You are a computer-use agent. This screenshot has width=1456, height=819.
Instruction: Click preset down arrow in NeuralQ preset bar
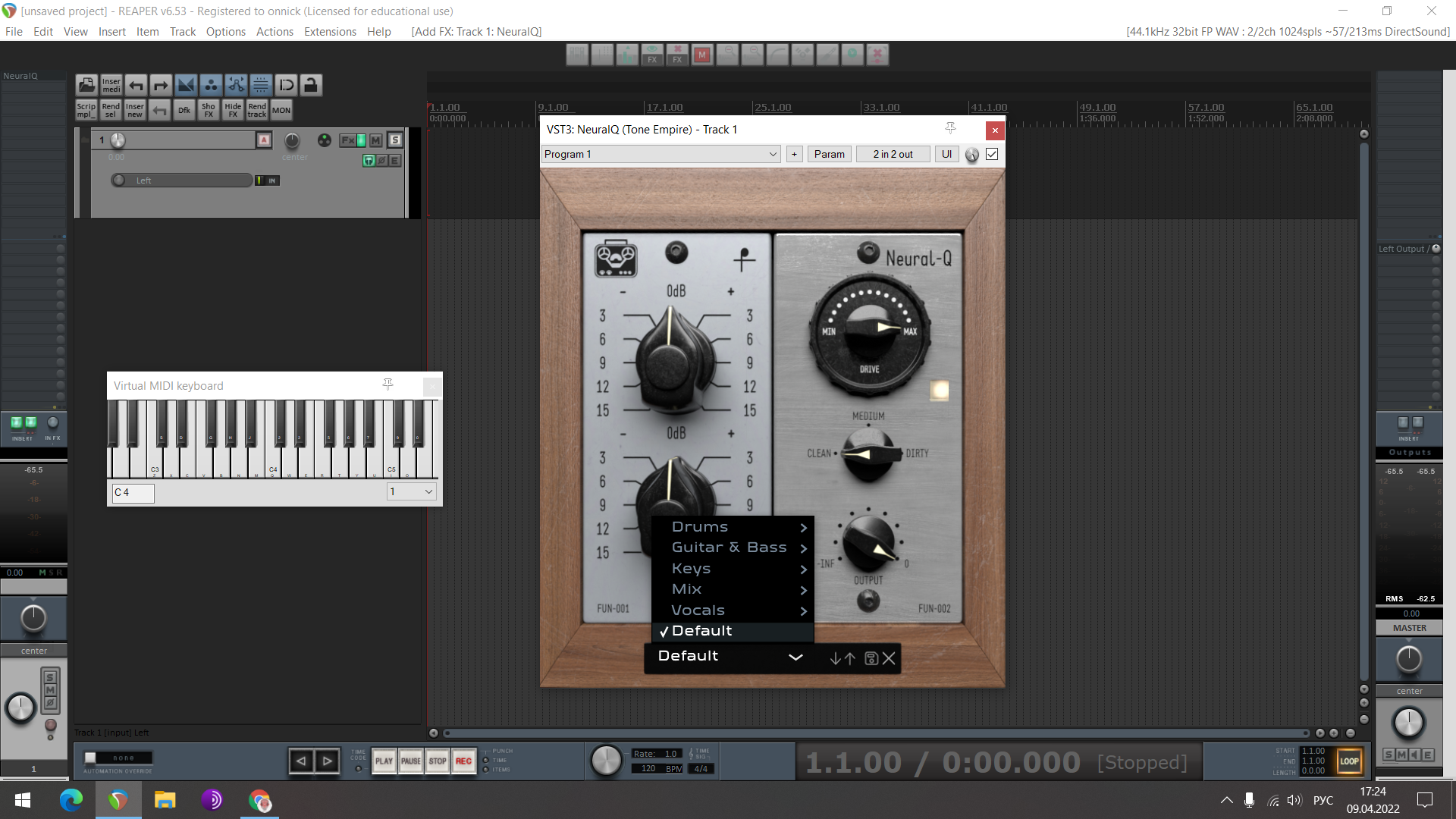[x=835, y=658]
